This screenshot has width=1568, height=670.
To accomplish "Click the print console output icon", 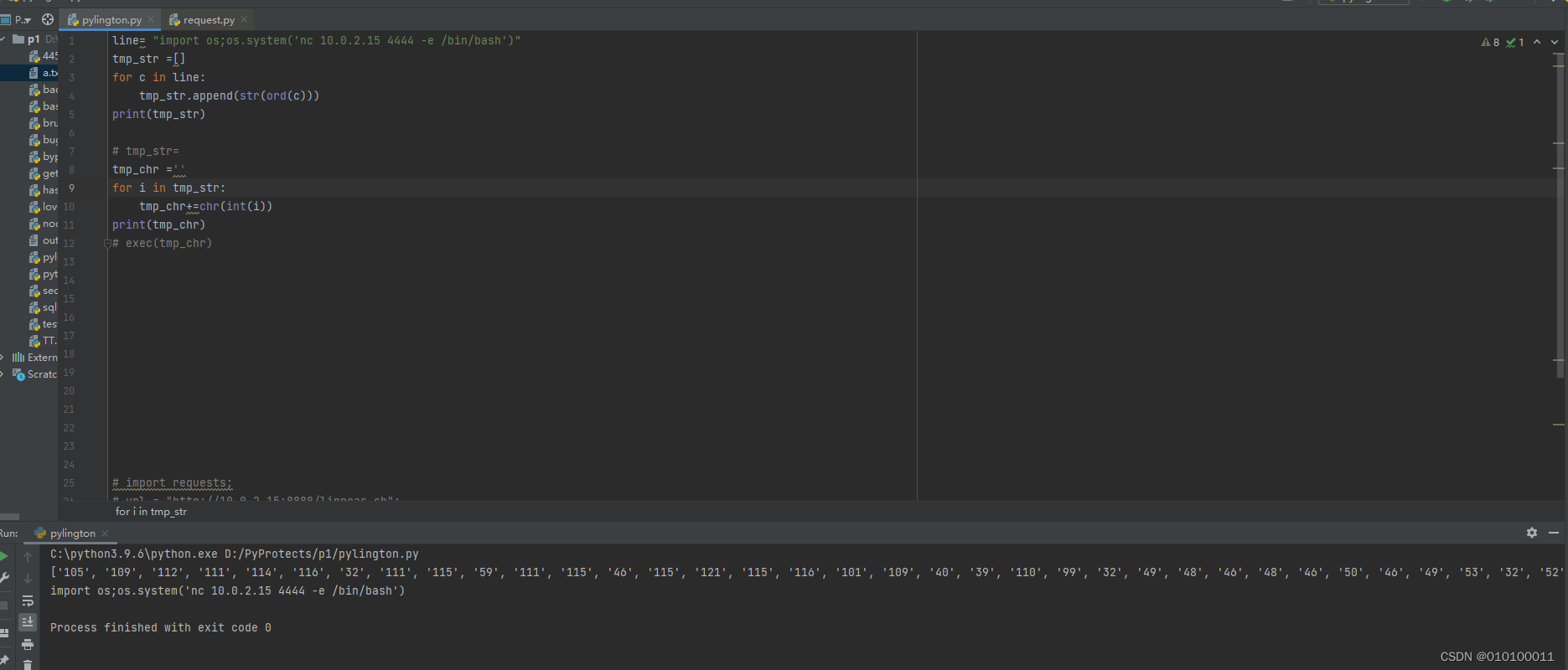I will coord(28,644).
